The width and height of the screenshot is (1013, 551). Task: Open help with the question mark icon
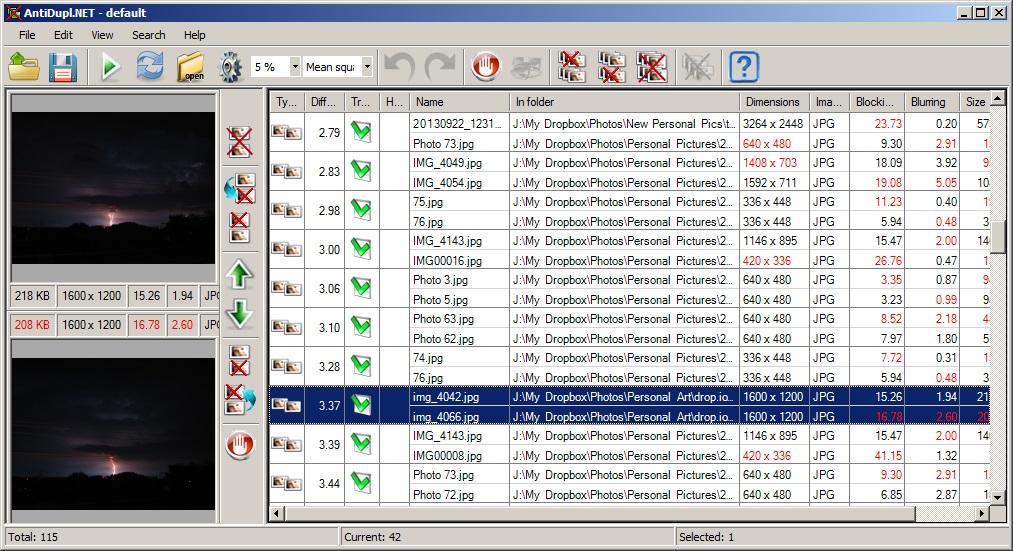[744, 67]
